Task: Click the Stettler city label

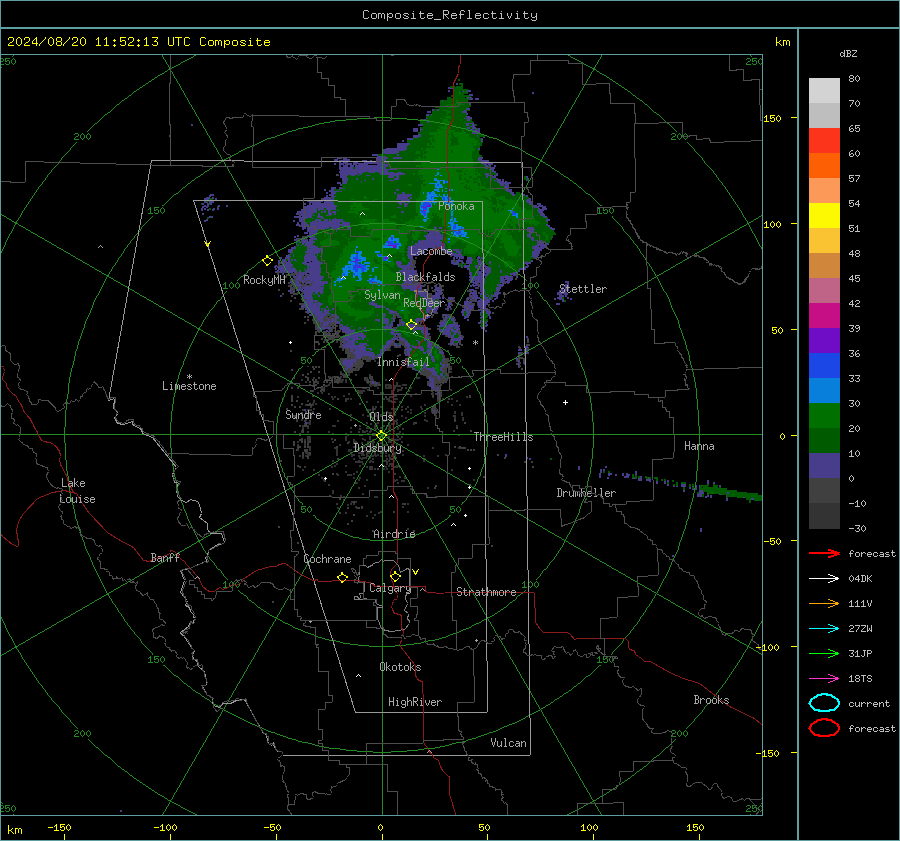Action: tap(583, 289)
